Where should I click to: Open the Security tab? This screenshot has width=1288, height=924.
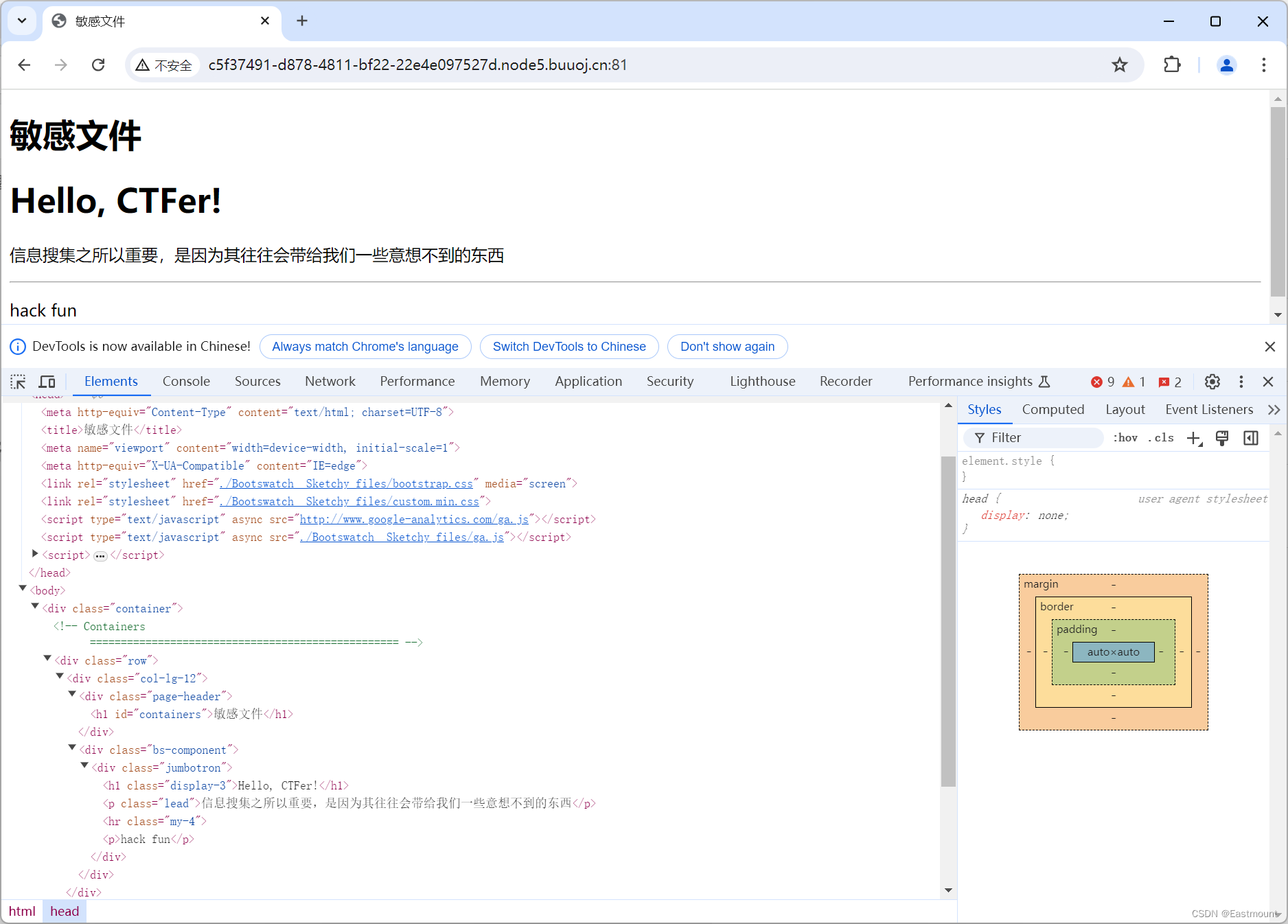pyautogui.click(x=670, y=382)
